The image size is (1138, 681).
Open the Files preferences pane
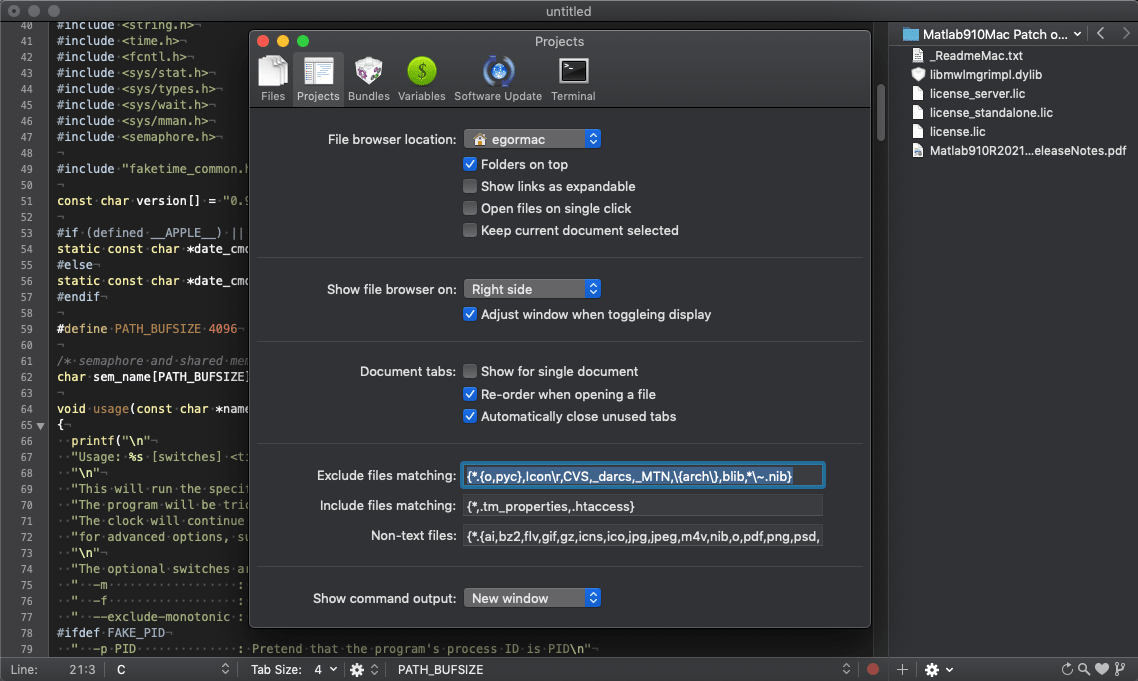273,79
